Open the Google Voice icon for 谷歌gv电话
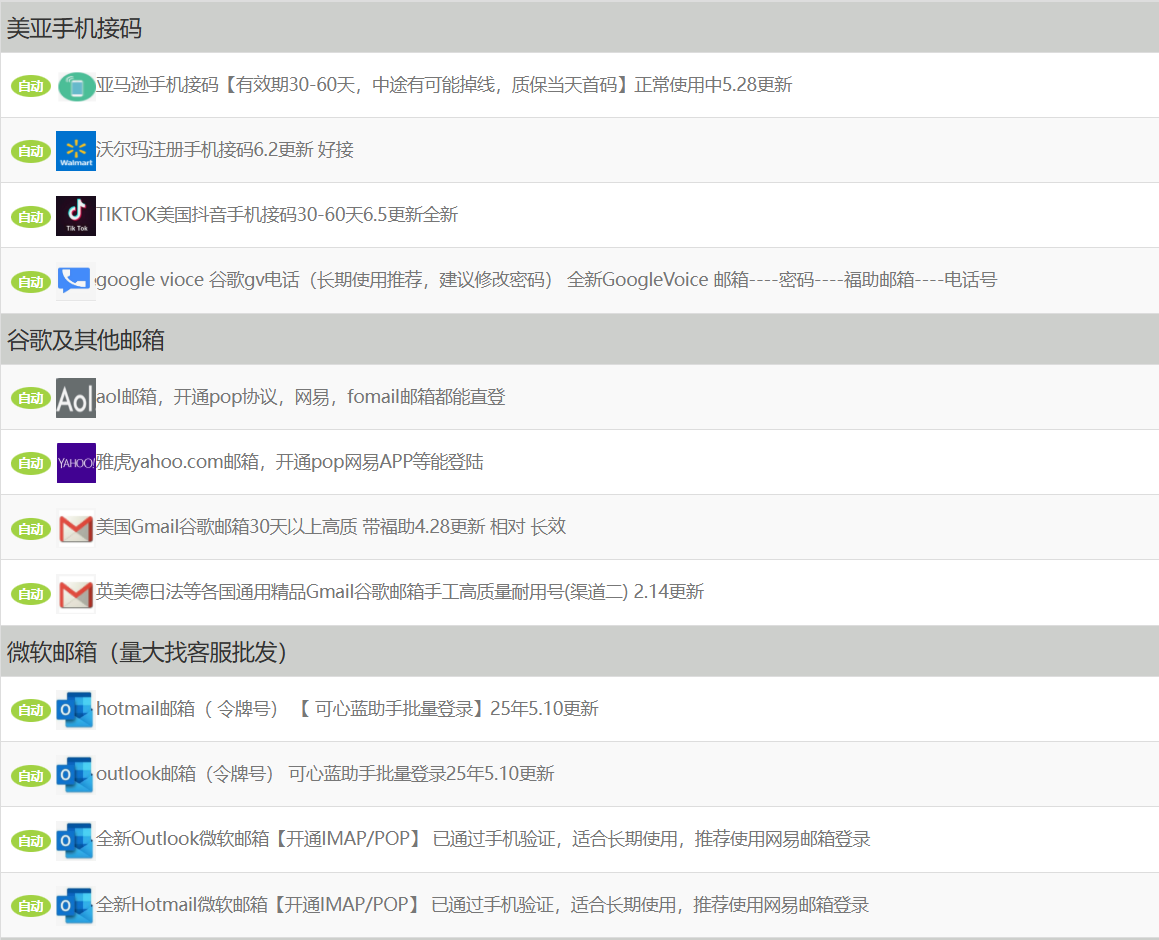This screenshot has height=940, width=1159. point(75,280)
